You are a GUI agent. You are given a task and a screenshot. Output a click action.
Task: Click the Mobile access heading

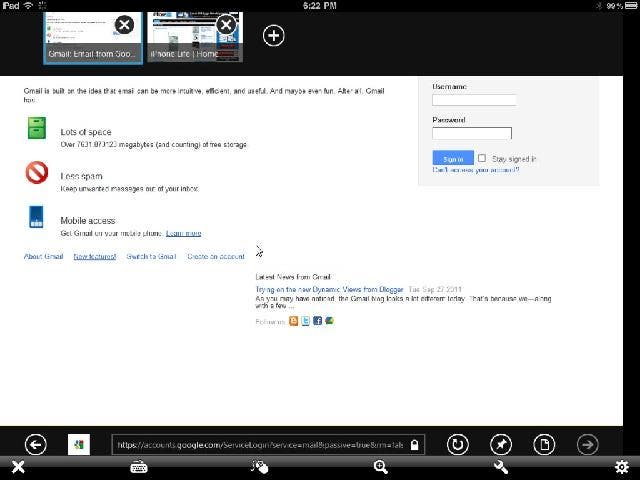88,220
